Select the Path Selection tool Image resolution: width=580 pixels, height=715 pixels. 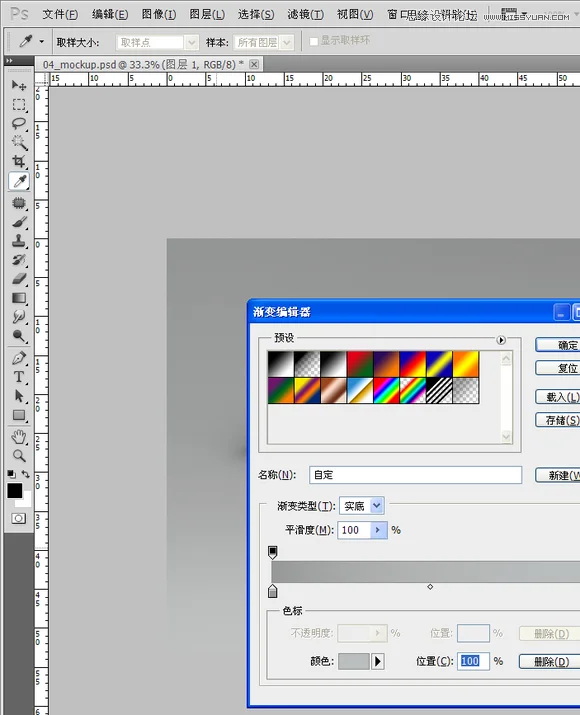(19, 396)
